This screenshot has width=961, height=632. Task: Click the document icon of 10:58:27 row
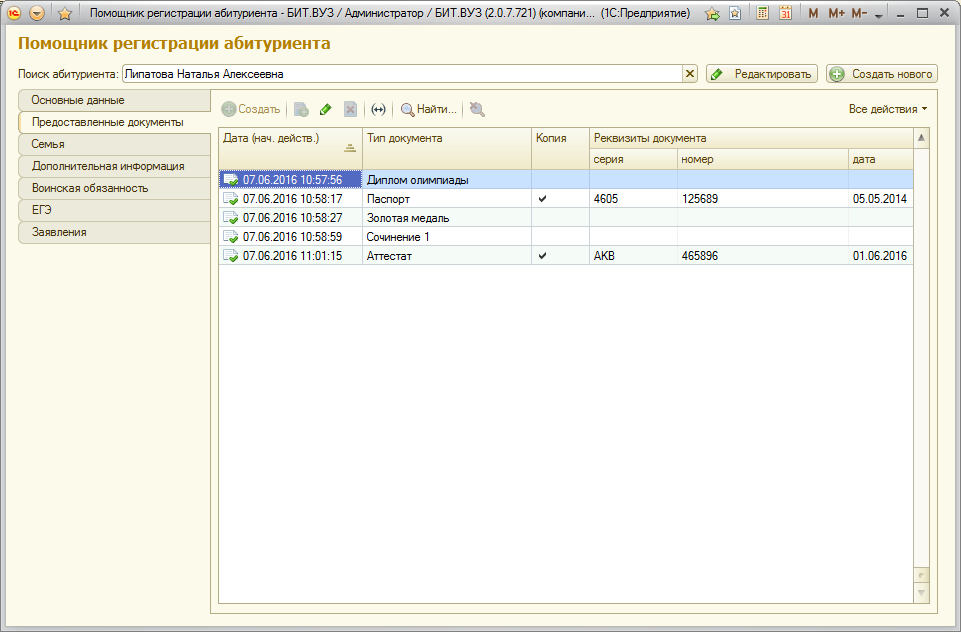pyautogui.click(x=231, y=218)
